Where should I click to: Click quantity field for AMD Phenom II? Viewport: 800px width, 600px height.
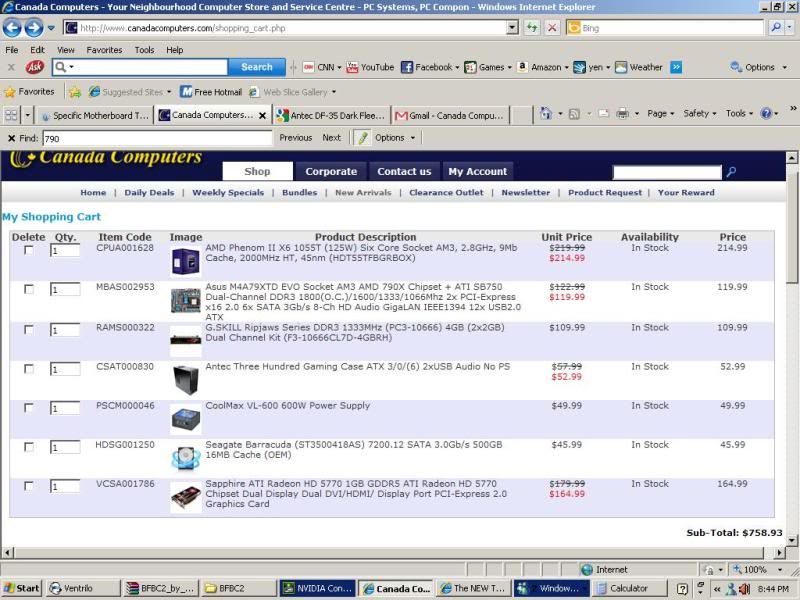coord(65,251)
